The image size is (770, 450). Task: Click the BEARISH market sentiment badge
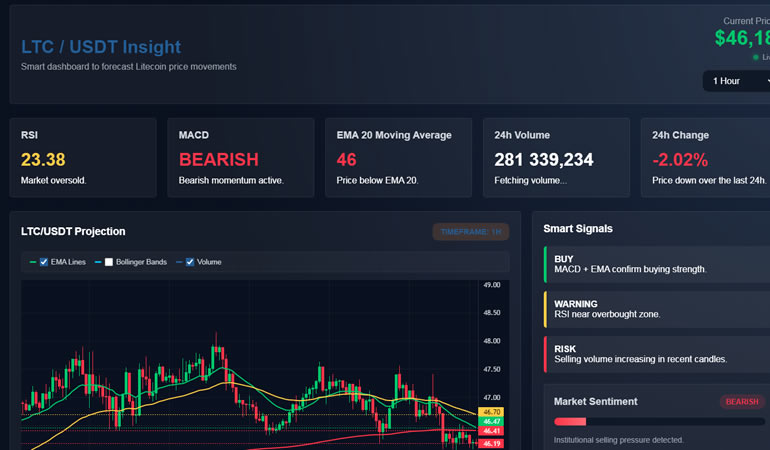742,402
